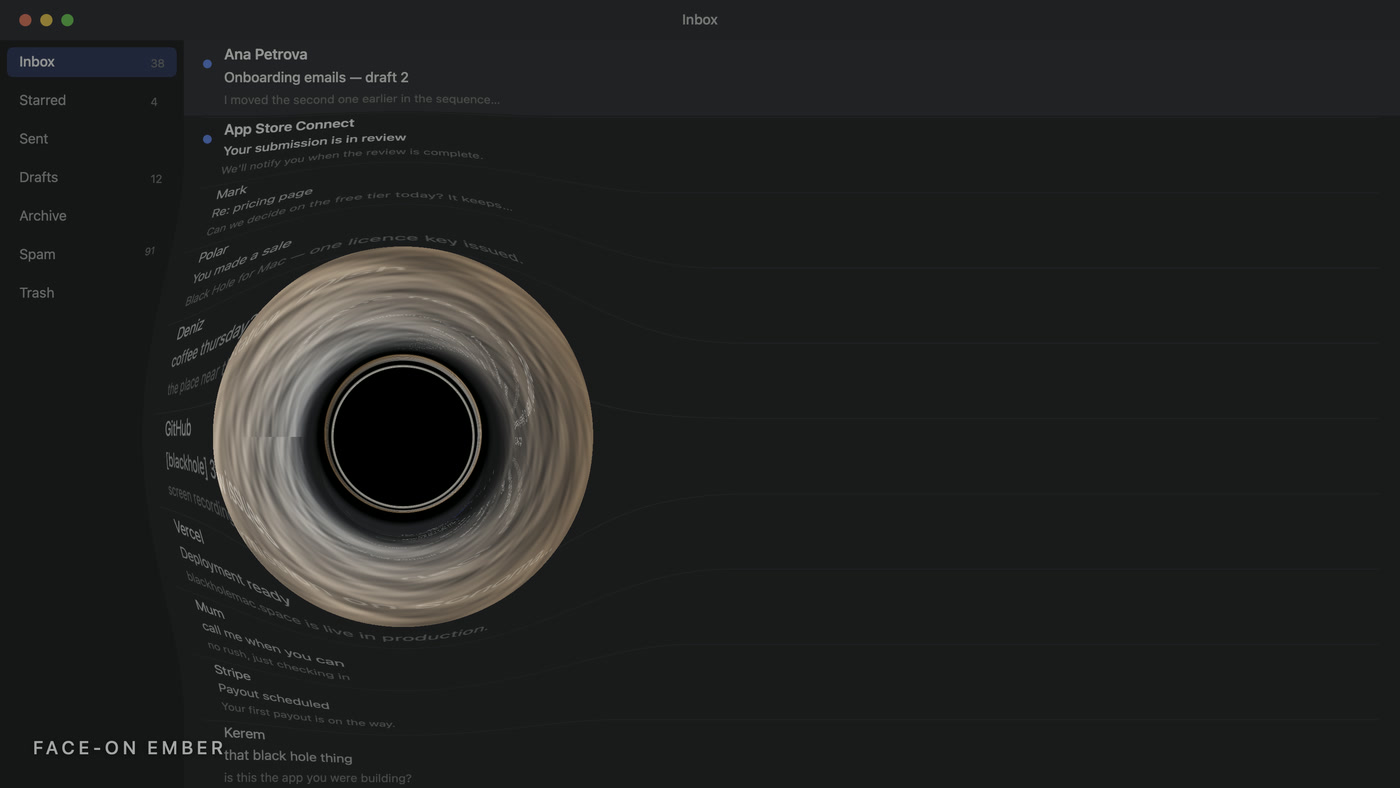Click the Drafts count badge 12
1400x788 pixels.
[x=156, y=179]
